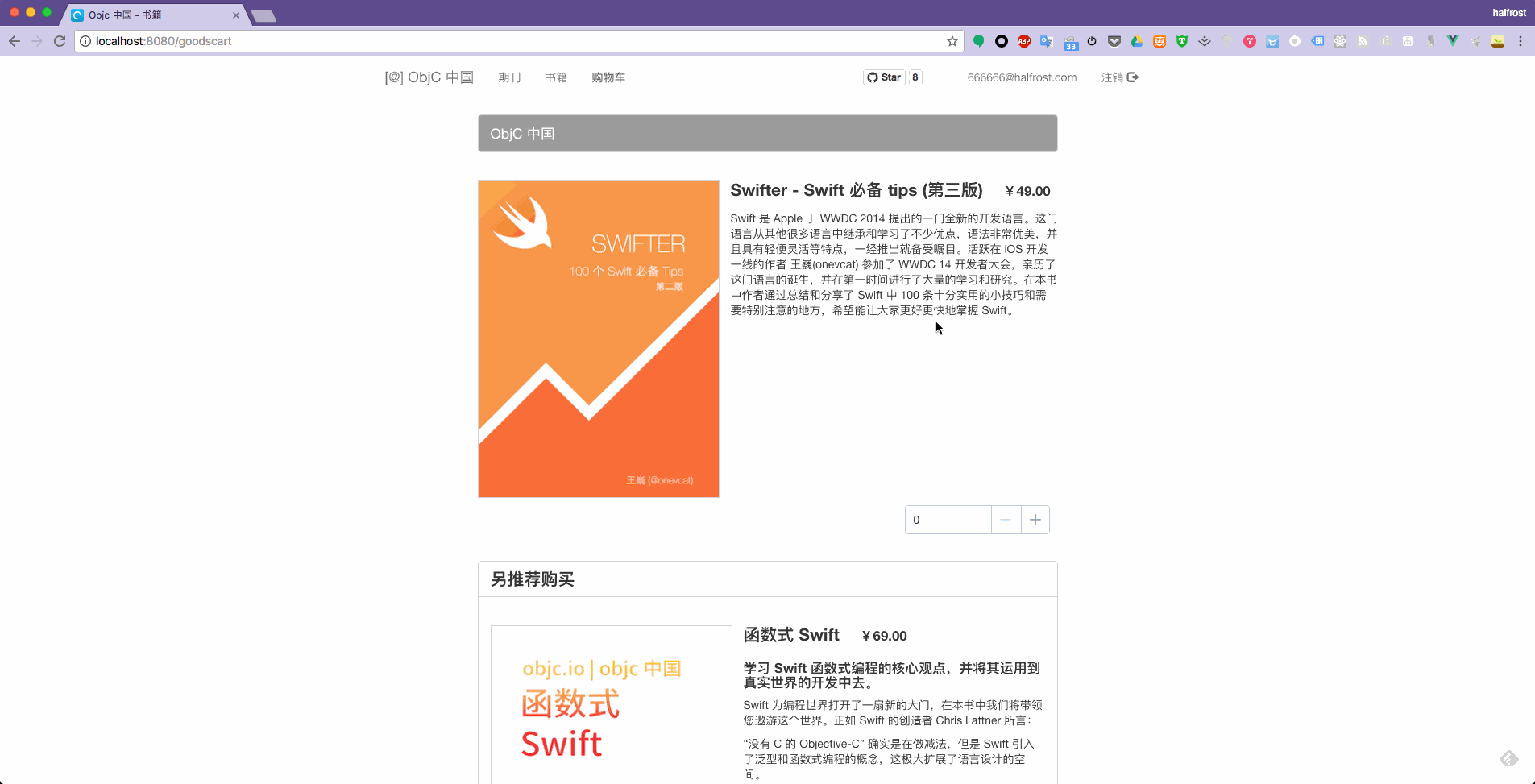Open the orange 惠 shopping extension
This screenshot has height=784, width=1535.
[x=1160, y=41]
